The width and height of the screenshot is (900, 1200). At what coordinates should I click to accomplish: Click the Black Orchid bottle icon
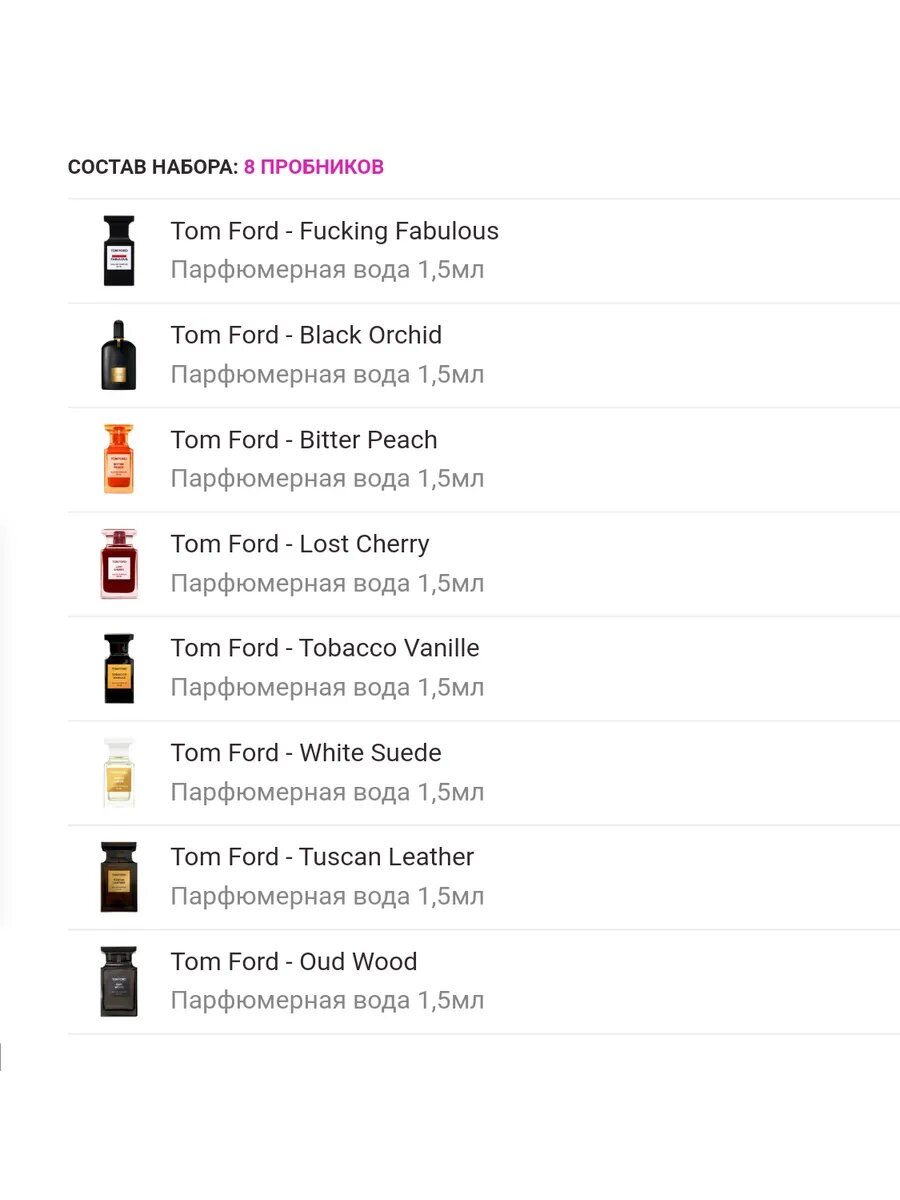tap(119, 355)
